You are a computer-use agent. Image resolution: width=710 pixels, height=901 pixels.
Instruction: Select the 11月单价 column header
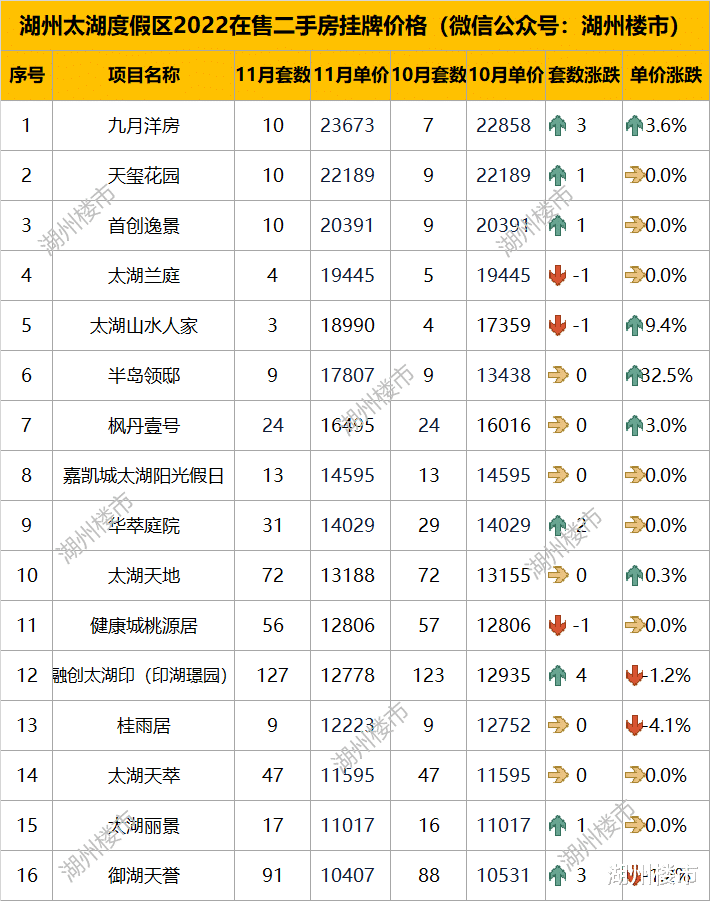click(350, 75)
